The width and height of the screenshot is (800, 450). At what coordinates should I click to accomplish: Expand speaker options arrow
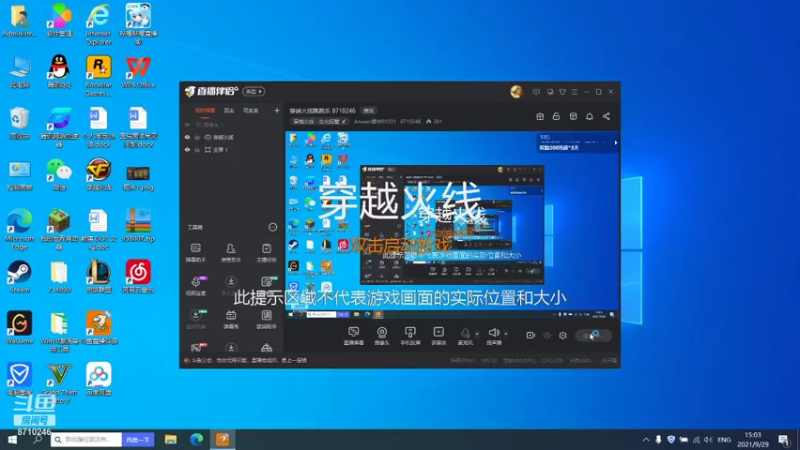506,334
